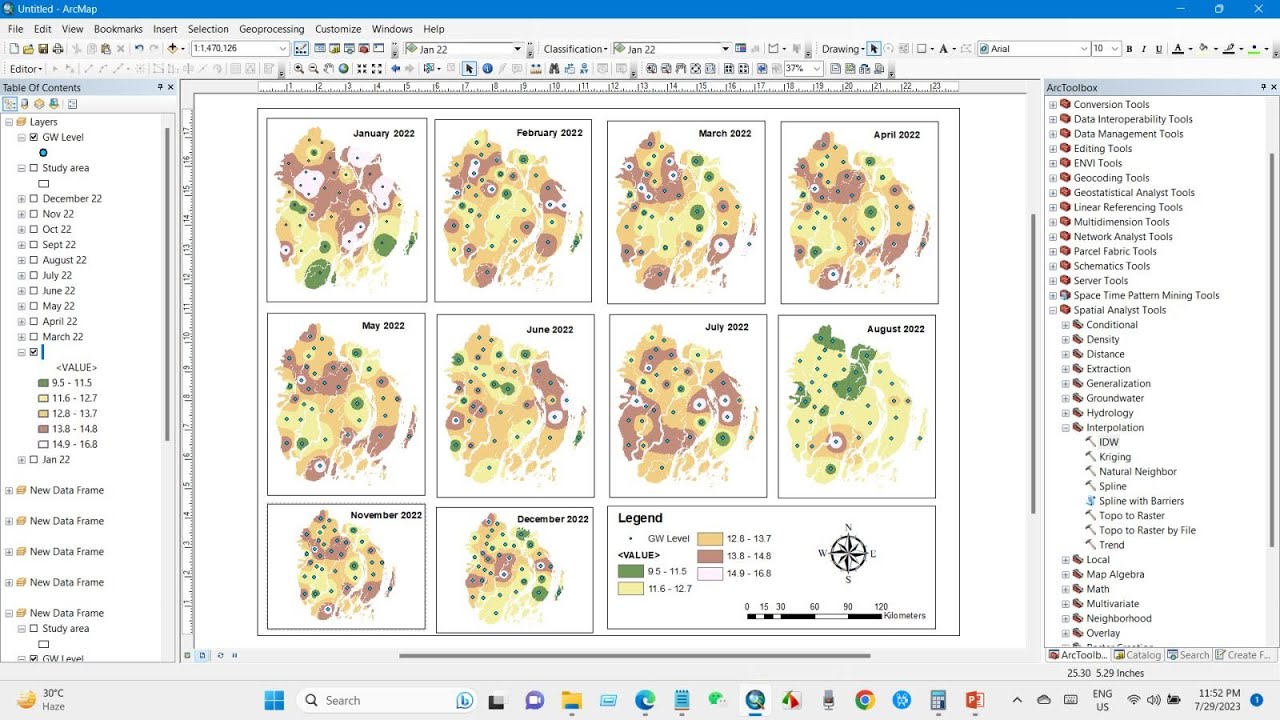The image size is (1280, 720).
Task: Click the font color 'A' swatch button
Action: (x=1177, y=49)
